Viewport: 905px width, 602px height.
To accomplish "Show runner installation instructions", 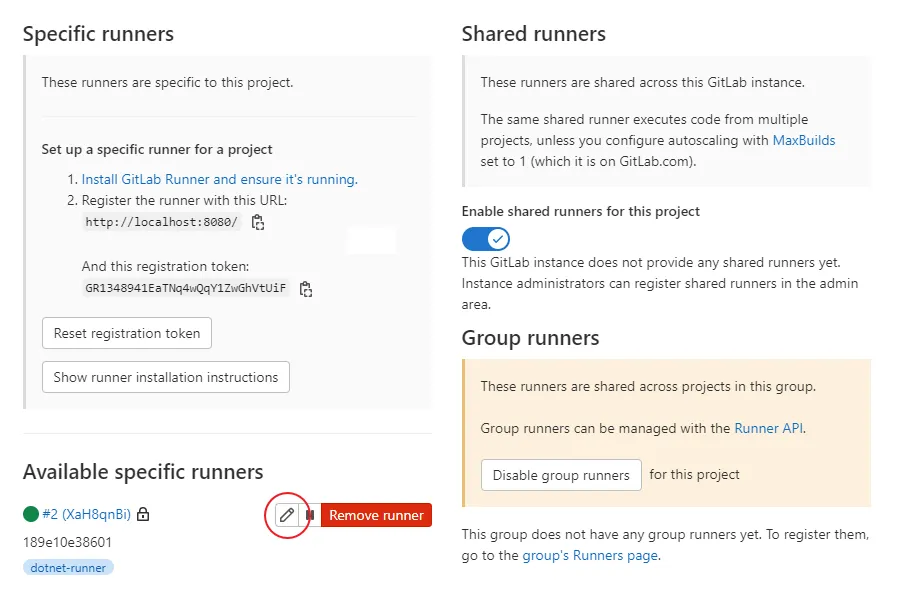I will (x=166, y=377).
